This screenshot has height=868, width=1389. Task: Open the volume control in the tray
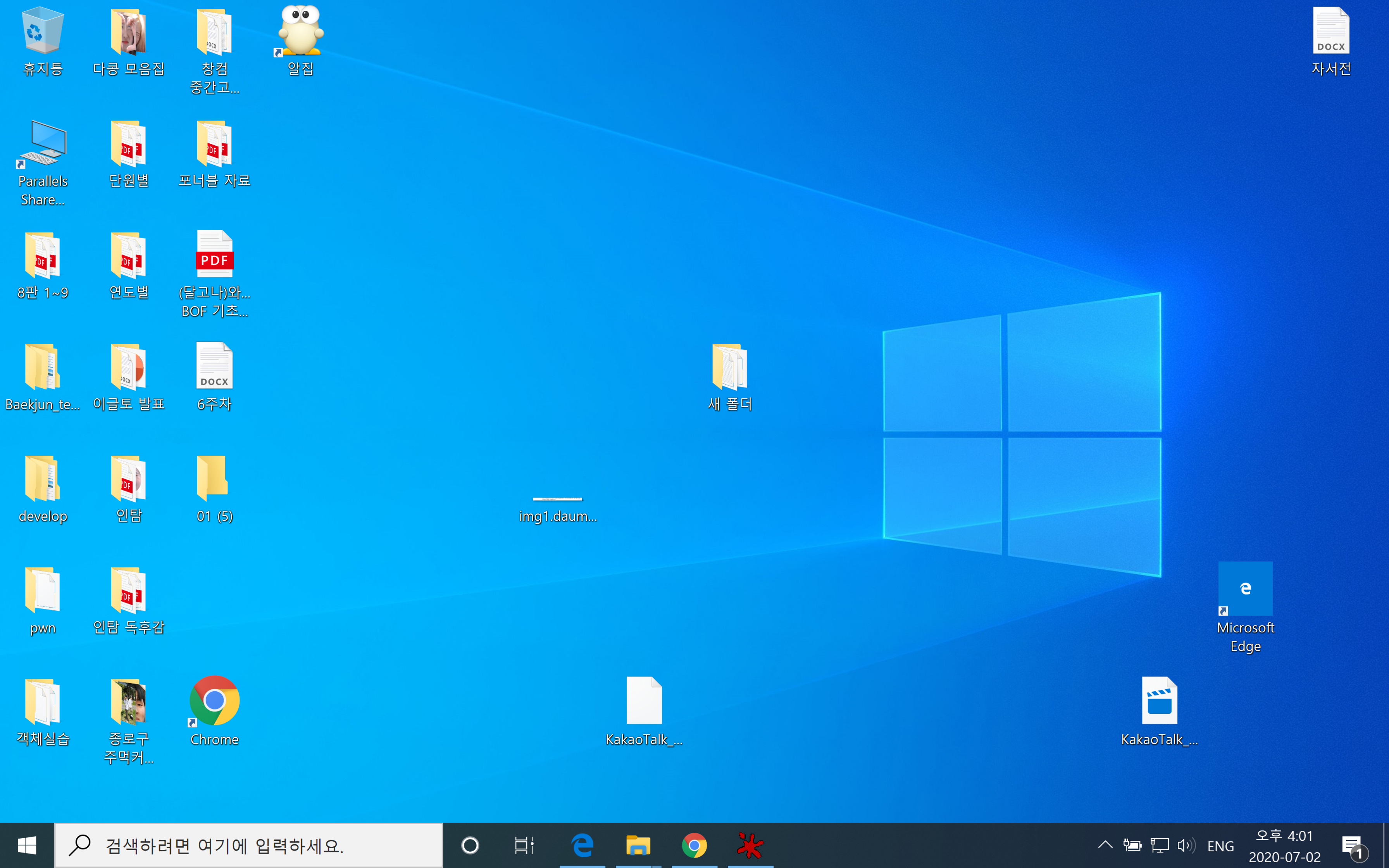click(x=1185, y=845)
